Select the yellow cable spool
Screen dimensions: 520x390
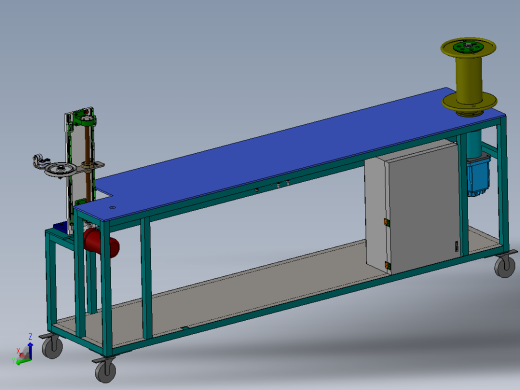coord(469,77)
